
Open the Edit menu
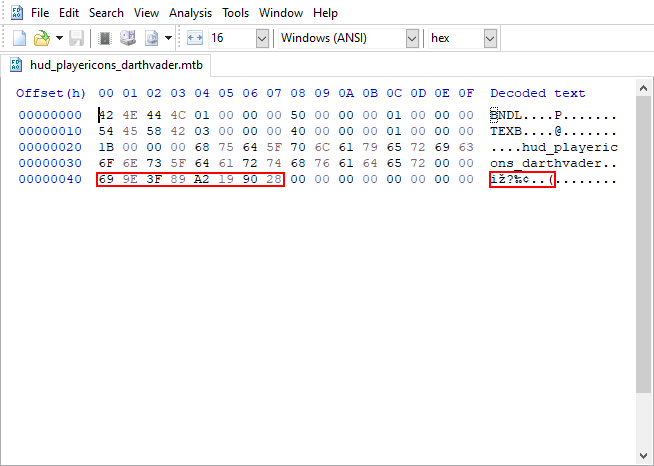coord(69,13)
